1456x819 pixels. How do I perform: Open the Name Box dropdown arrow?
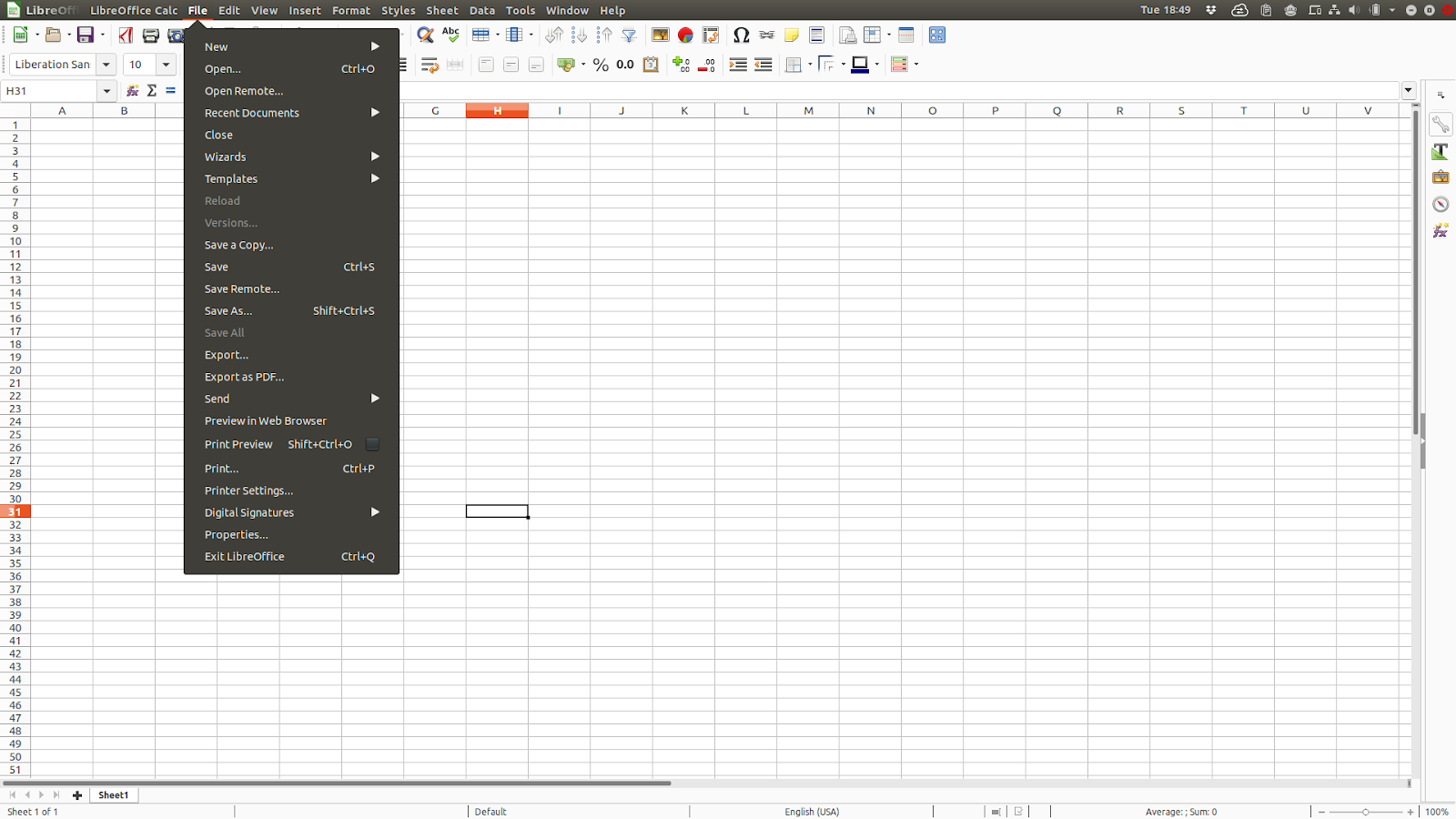(106, 91)
